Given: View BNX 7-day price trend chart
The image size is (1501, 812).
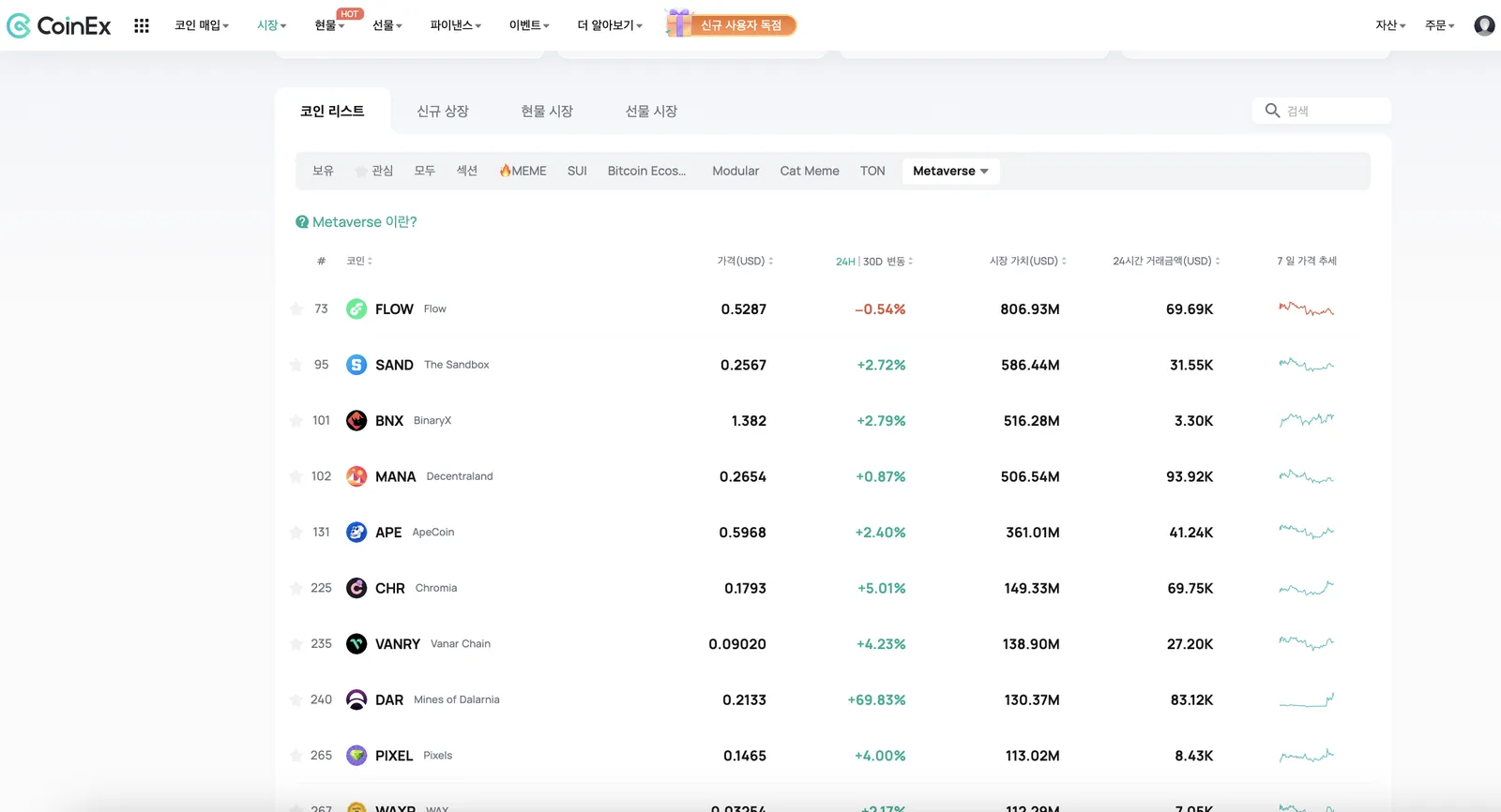Looking at the screenshot, I should point(1306,420).
